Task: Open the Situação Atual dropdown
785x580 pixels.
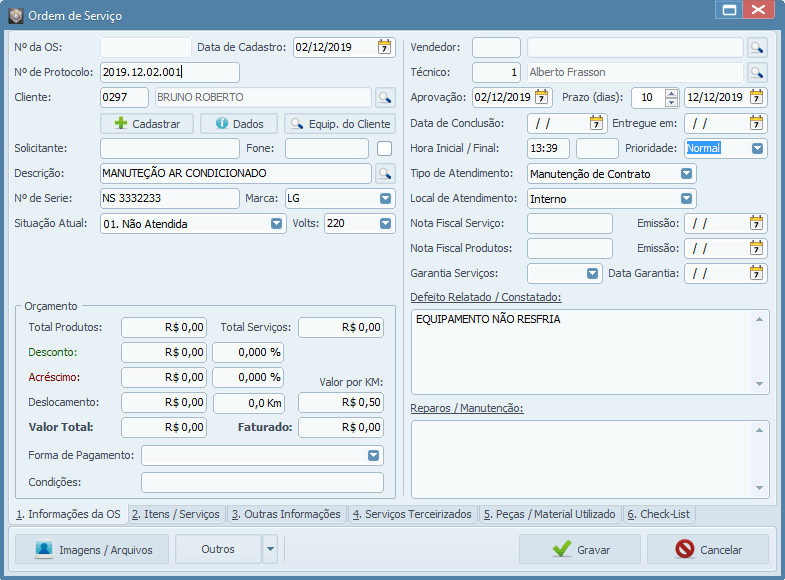Action: coord(276,224)
